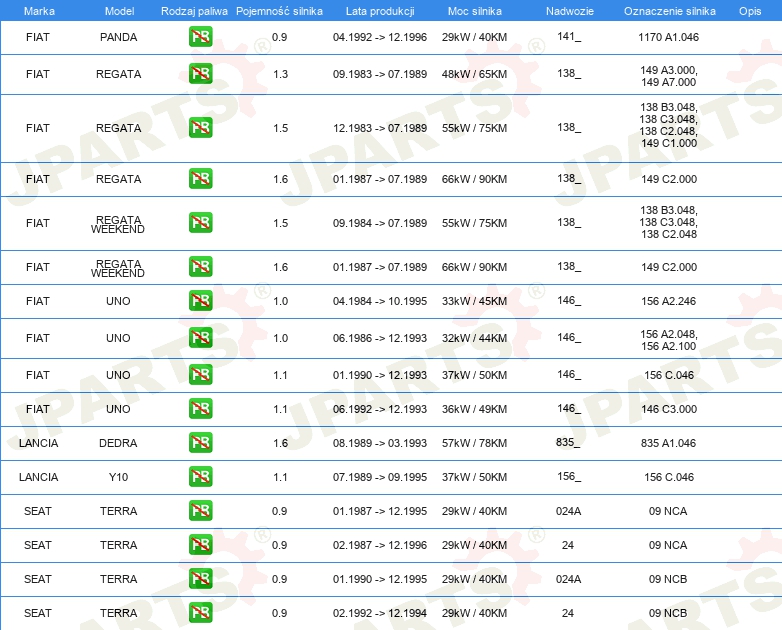Click fuel icon in Terra 02.1992 row
782x630 pixels.
tap(200, 613)
